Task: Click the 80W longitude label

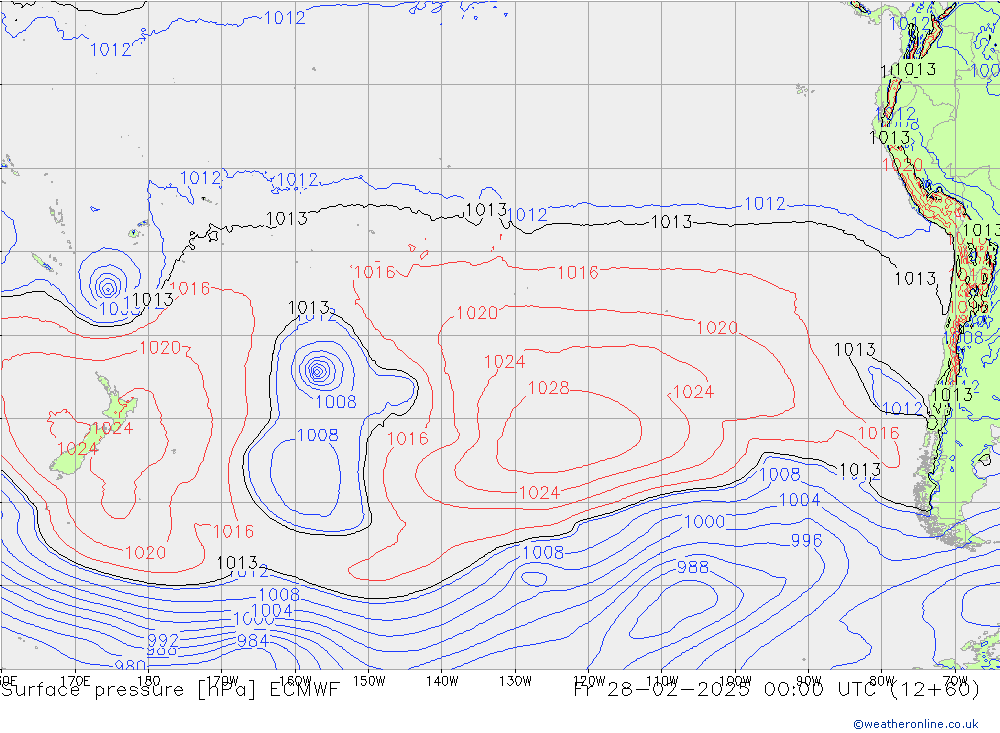Action: click(882, 680)
